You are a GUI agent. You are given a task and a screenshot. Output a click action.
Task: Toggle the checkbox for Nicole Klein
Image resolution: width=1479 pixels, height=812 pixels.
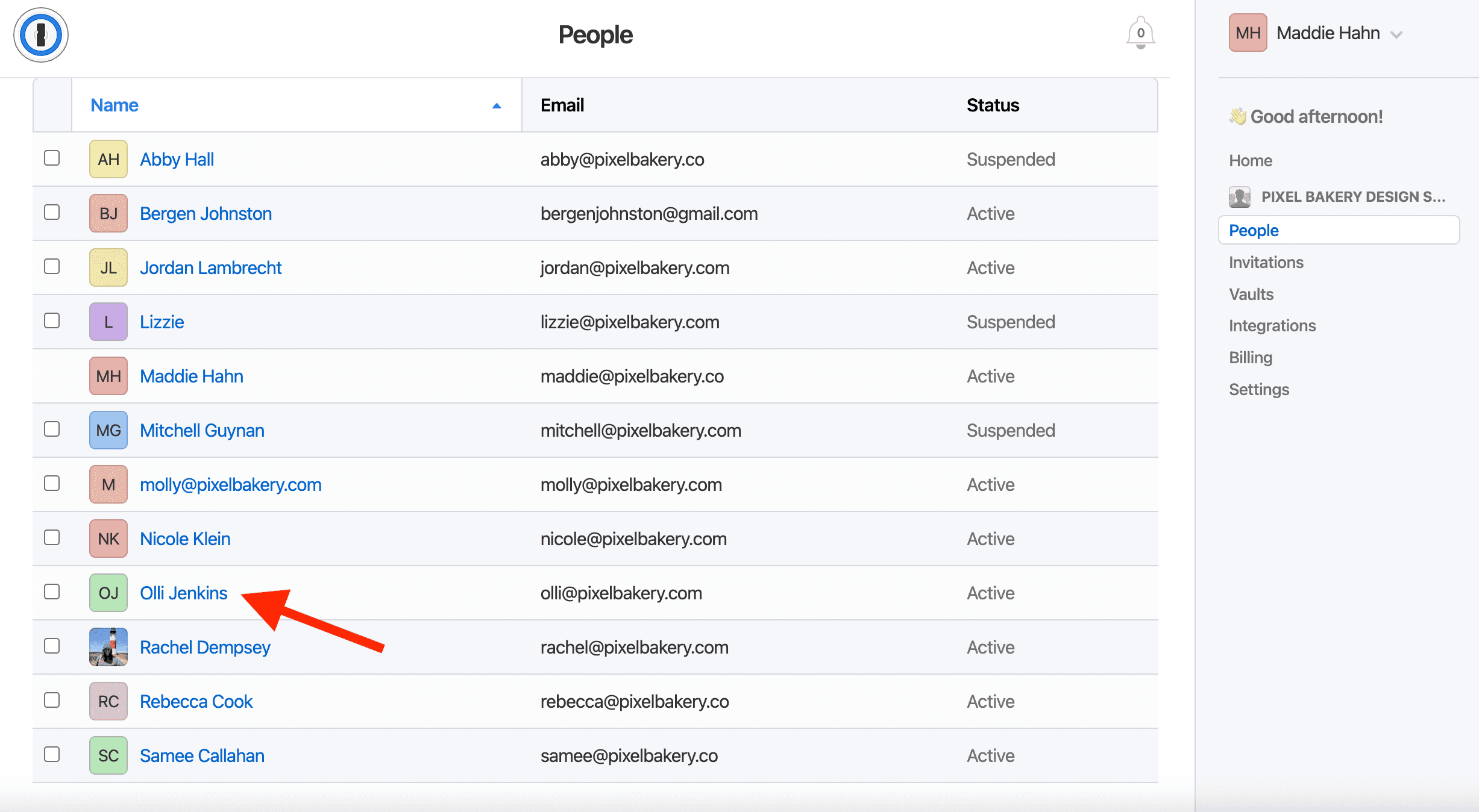52,538
